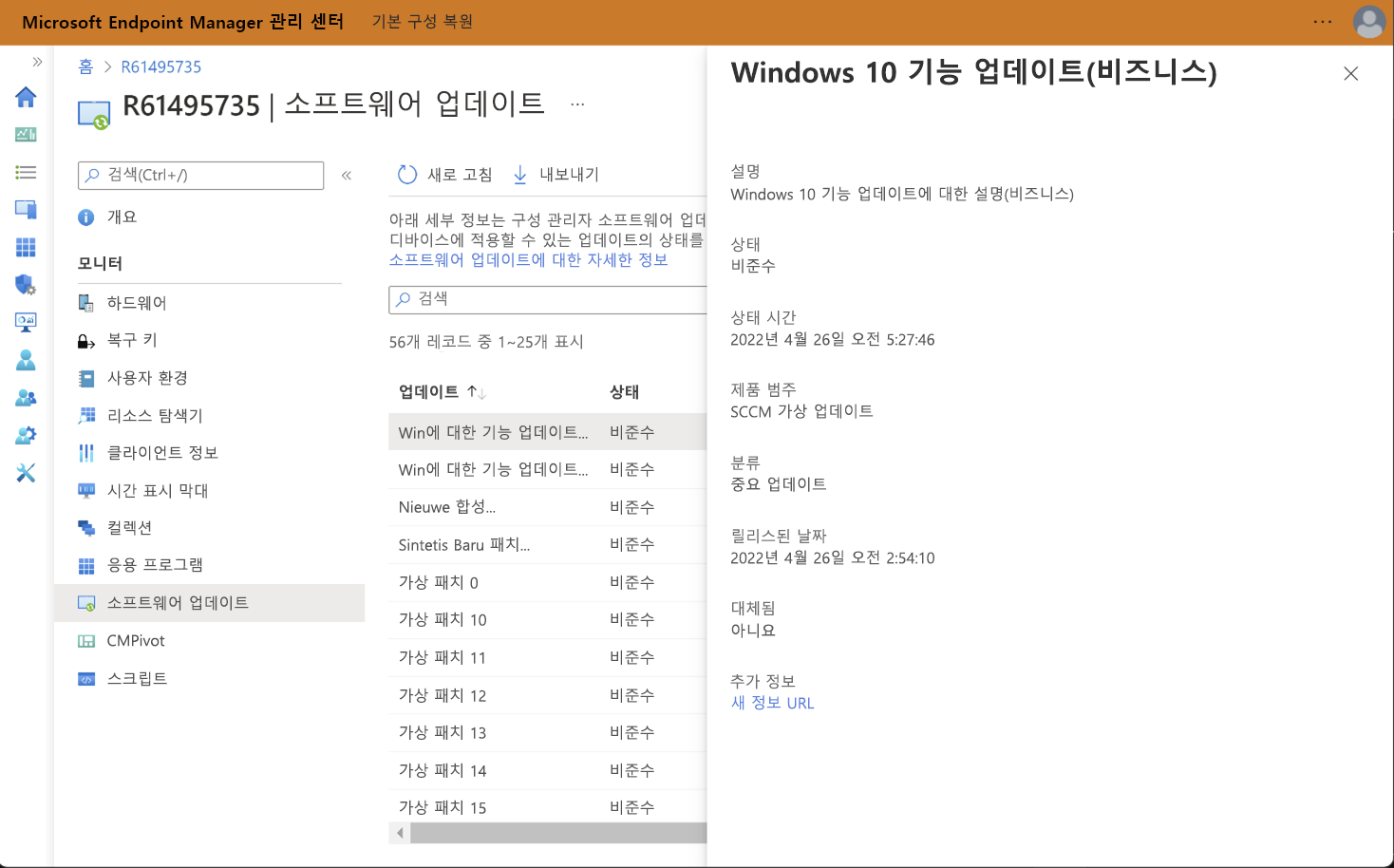Screen dimensions: 1394x868
Task: Click the 시간 표시 막대 icon
Action: coord(86,491)
